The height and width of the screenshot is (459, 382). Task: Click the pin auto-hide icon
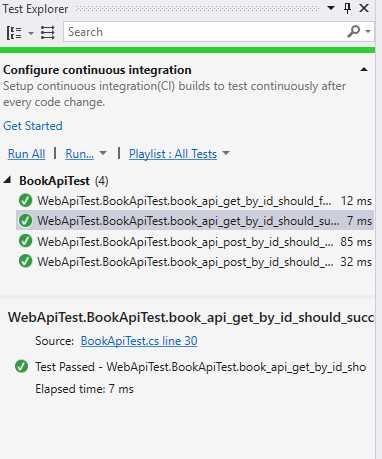point(347,8)
